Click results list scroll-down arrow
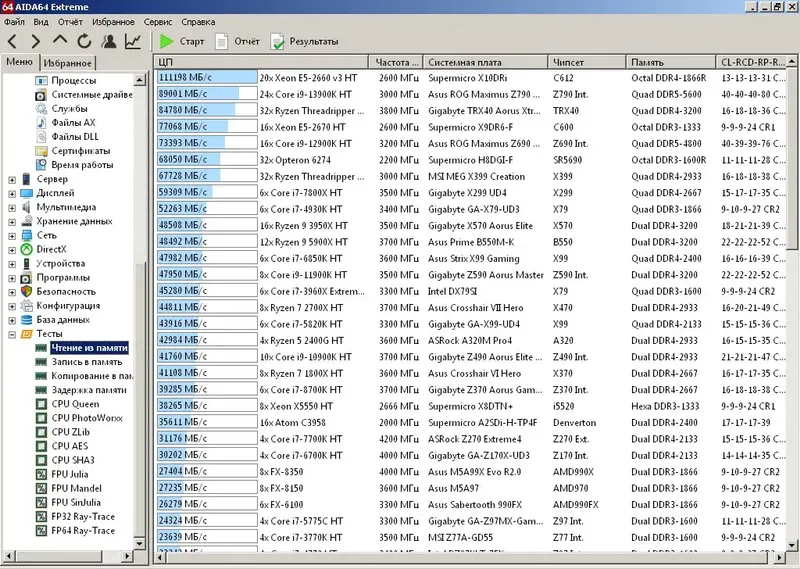Viewport: 800px width, 569px height. pyautogui.click(x=792, y=545)
